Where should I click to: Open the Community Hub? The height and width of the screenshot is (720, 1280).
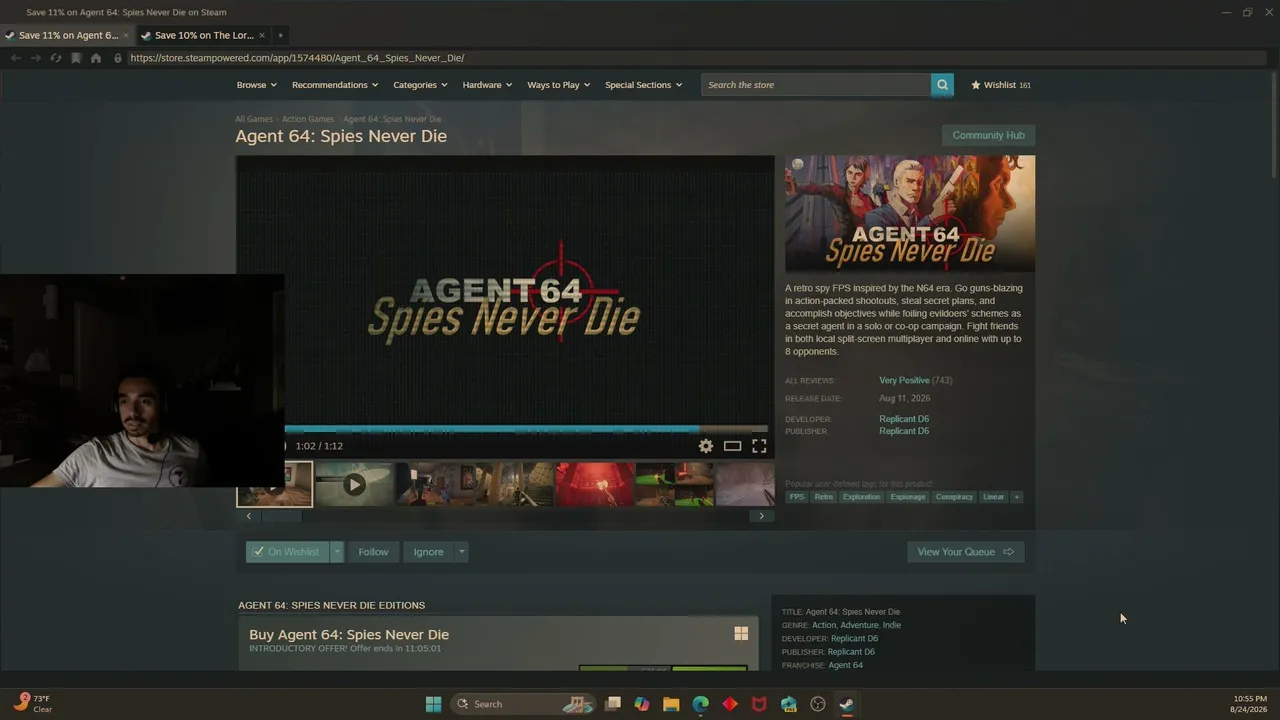pyautogui.click(x=988, y=135)
